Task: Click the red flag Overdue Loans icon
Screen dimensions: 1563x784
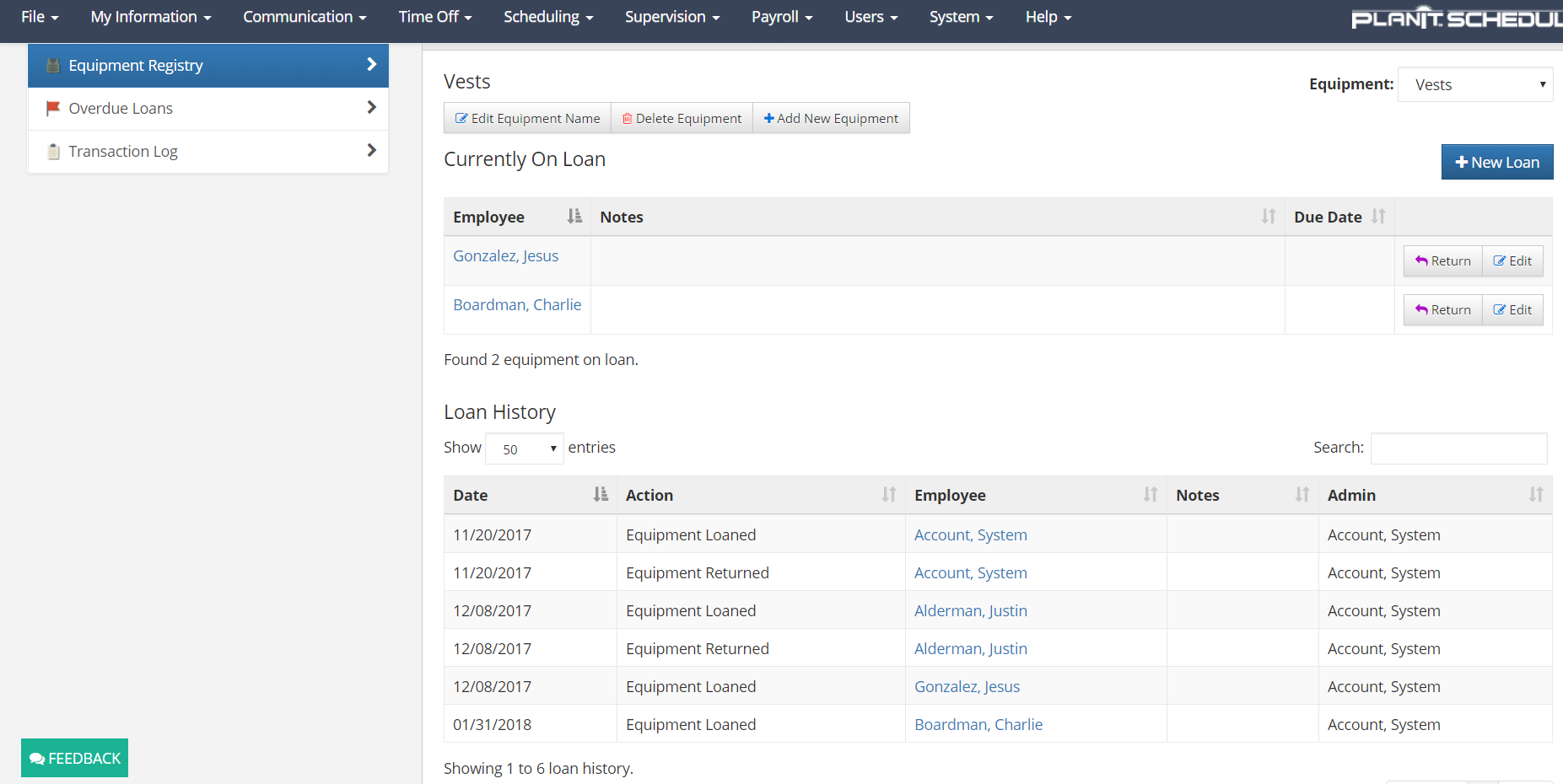Action: [x=53, y=108]
